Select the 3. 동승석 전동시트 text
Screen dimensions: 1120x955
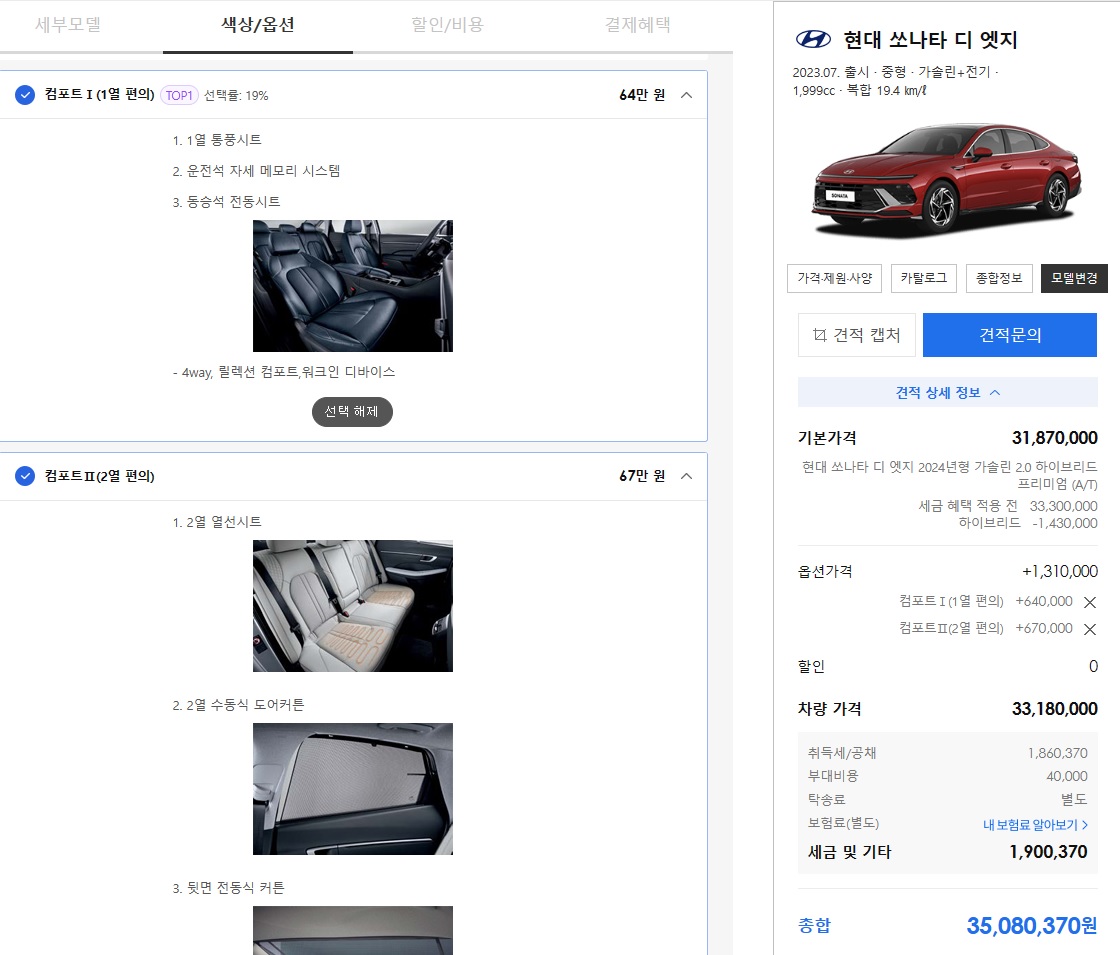(x=226, y=202)
